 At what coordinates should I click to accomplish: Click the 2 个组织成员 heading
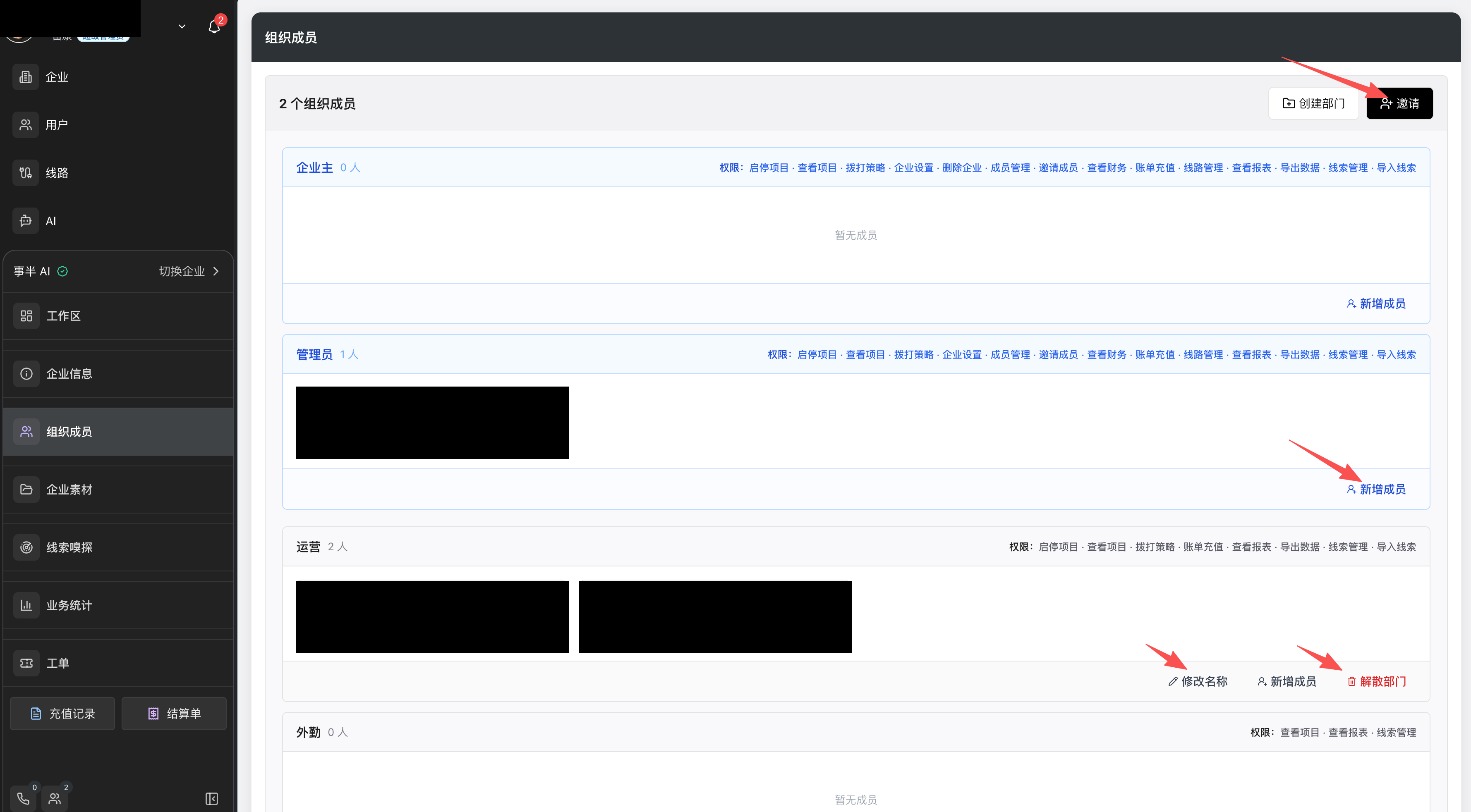(x=318, y=103)
